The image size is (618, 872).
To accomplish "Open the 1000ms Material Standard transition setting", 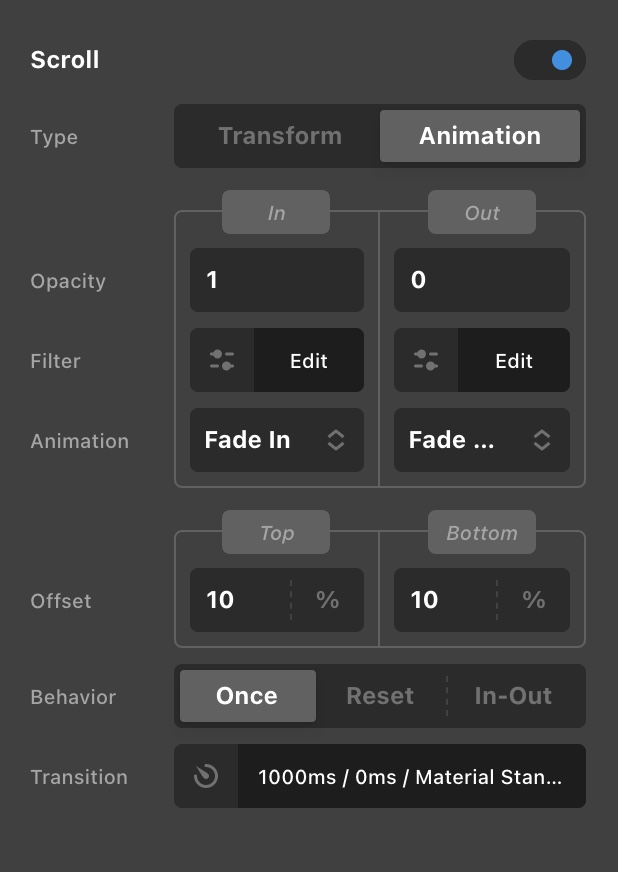I will (x=412, y=776).
